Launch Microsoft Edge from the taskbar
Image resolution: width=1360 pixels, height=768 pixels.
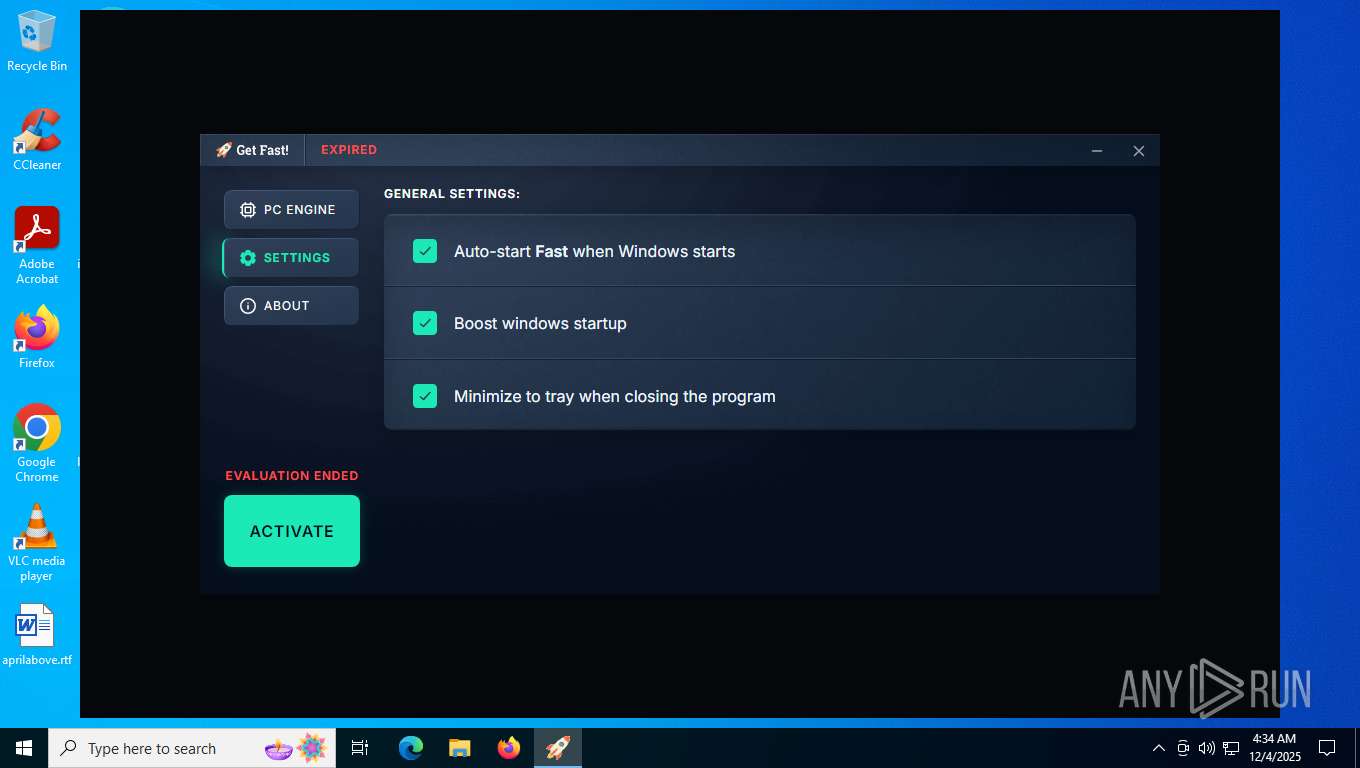[411, 748]
